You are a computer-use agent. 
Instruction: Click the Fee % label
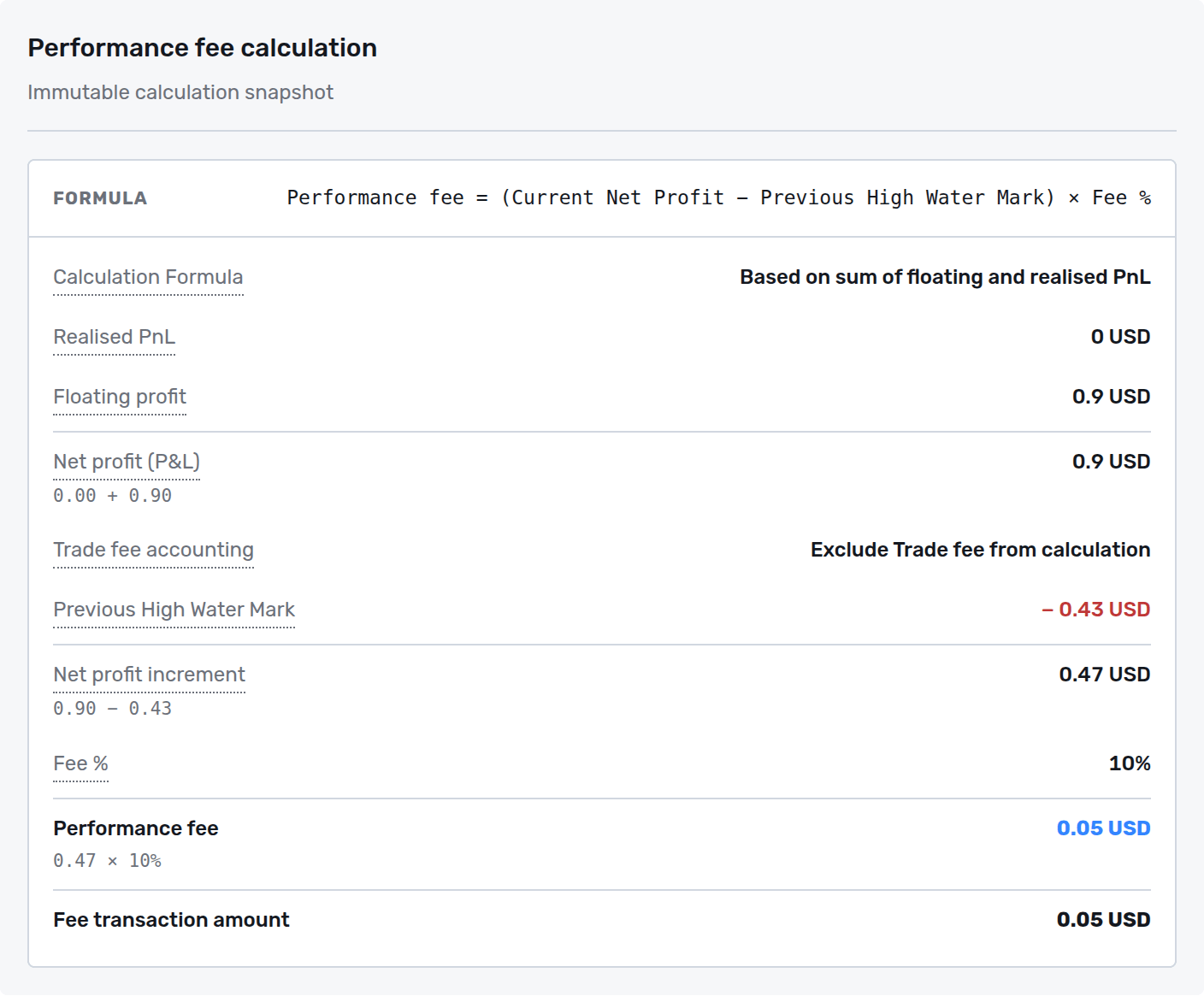click(80, 763)
